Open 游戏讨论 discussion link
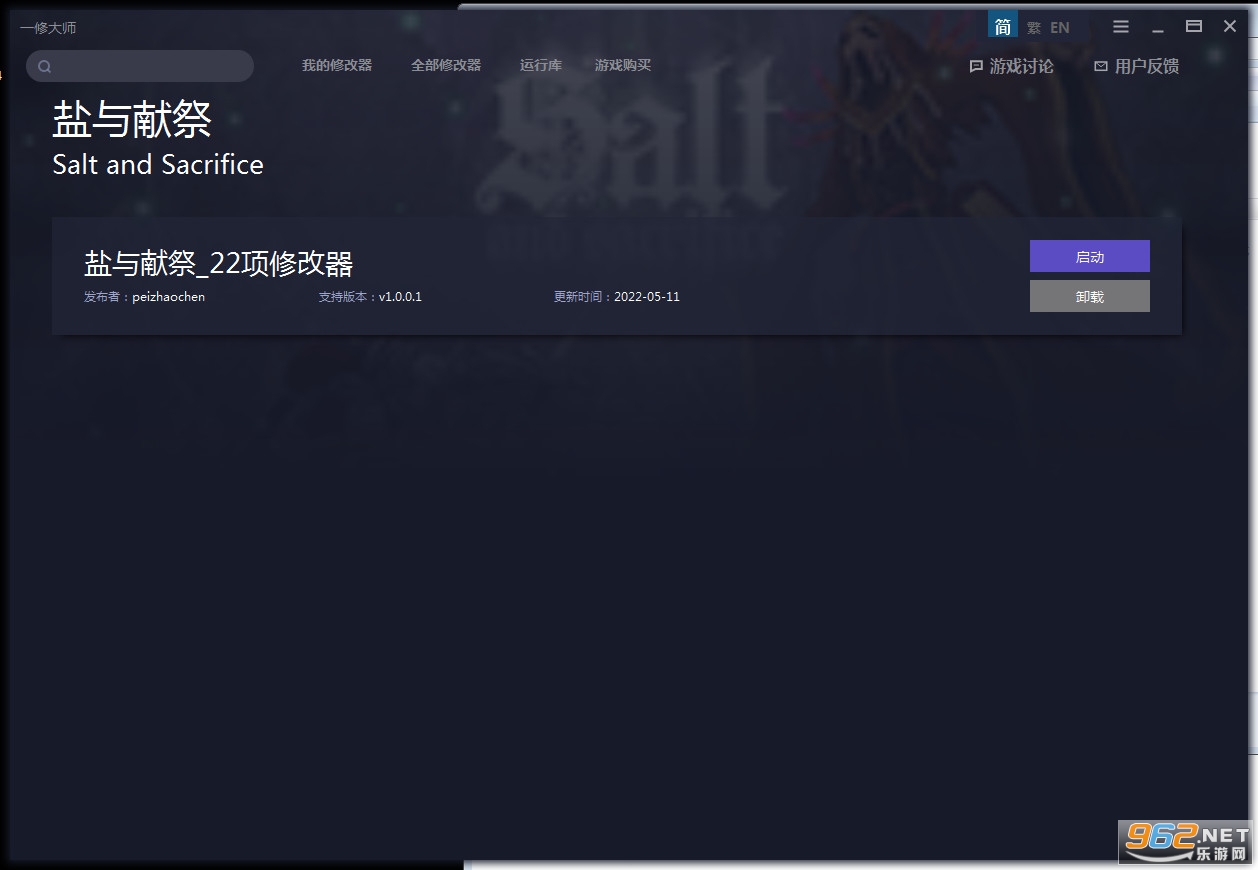The height and width of the screenshot is (870, 1258). click(1012, 66)
